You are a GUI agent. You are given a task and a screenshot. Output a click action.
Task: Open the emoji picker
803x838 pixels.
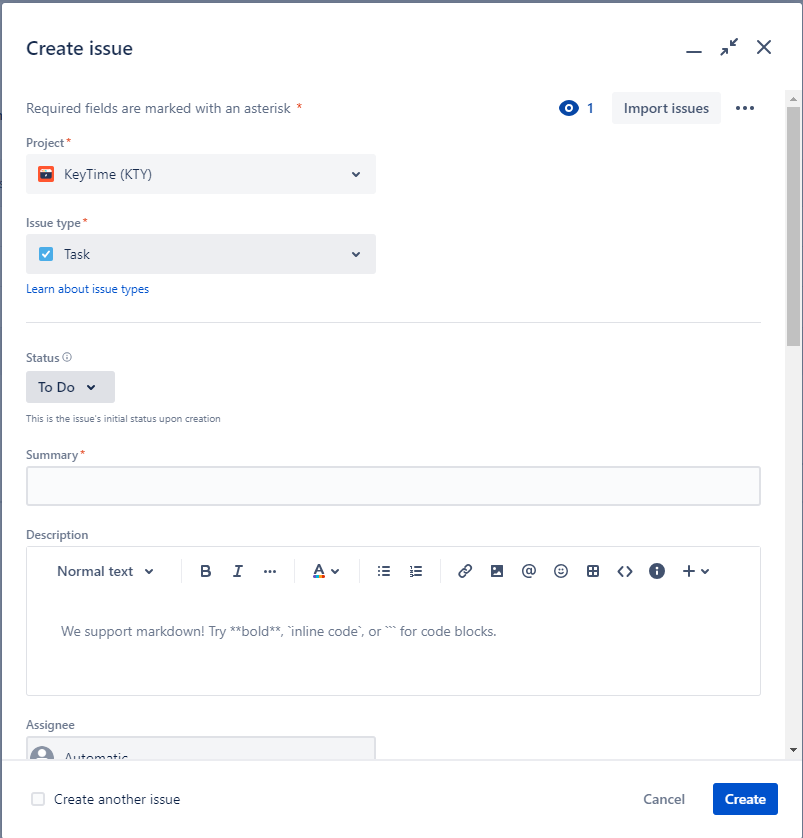[560, 571]
